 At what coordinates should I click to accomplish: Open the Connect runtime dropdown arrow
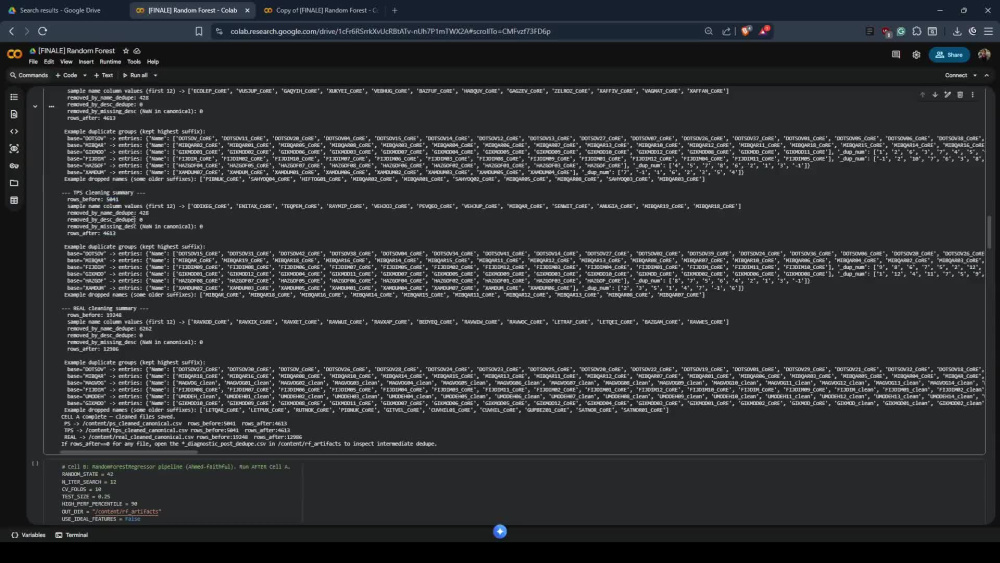[x=974, y=75]
